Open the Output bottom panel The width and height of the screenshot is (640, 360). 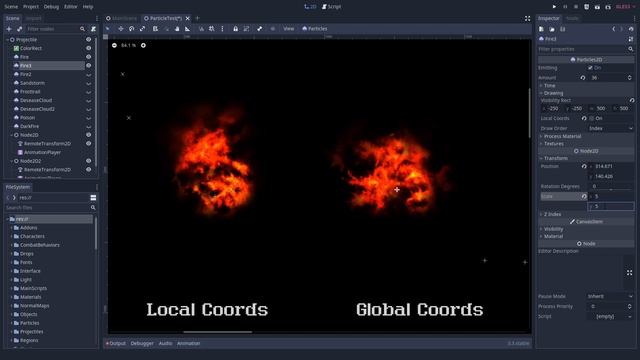[x=116, y=343]
